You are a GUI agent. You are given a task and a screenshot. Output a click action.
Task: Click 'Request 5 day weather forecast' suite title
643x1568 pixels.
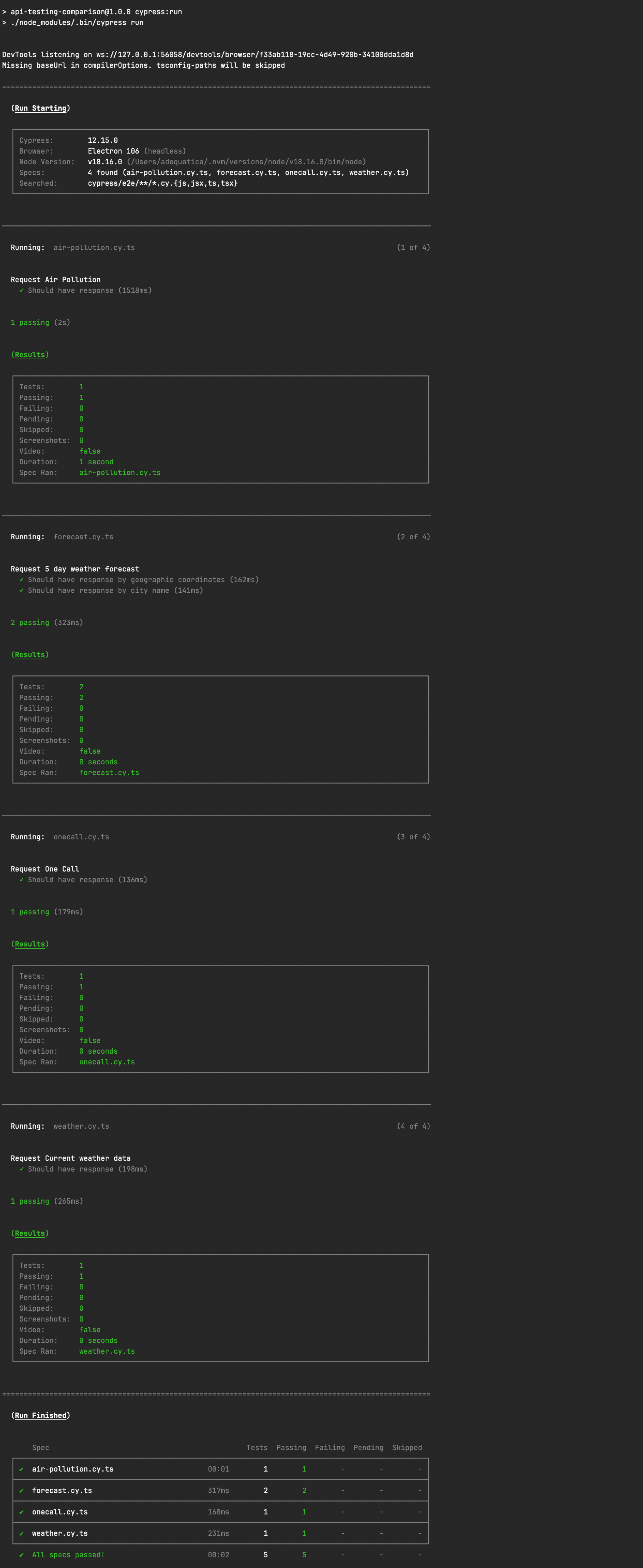tap(75, 569)
